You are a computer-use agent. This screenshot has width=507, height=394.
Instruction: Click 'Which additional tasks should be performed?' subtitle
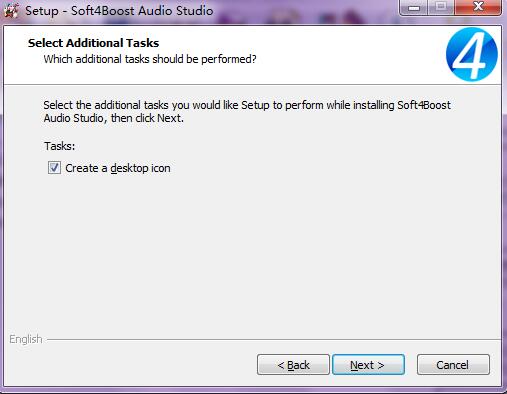pos(150,59)
